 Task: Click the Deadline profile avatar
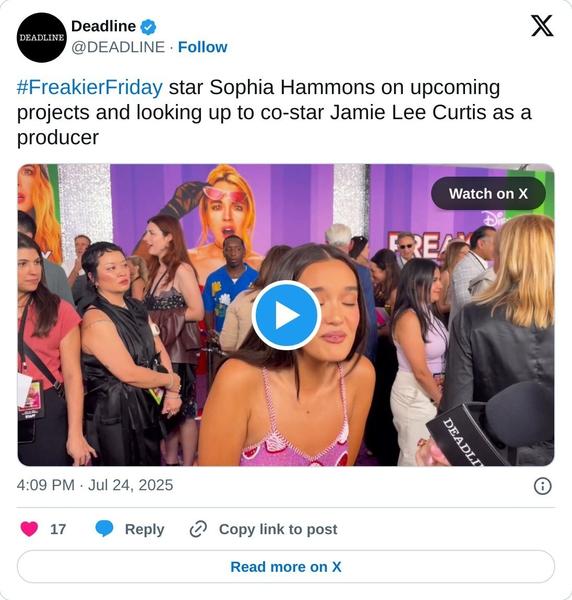[41, 38]
